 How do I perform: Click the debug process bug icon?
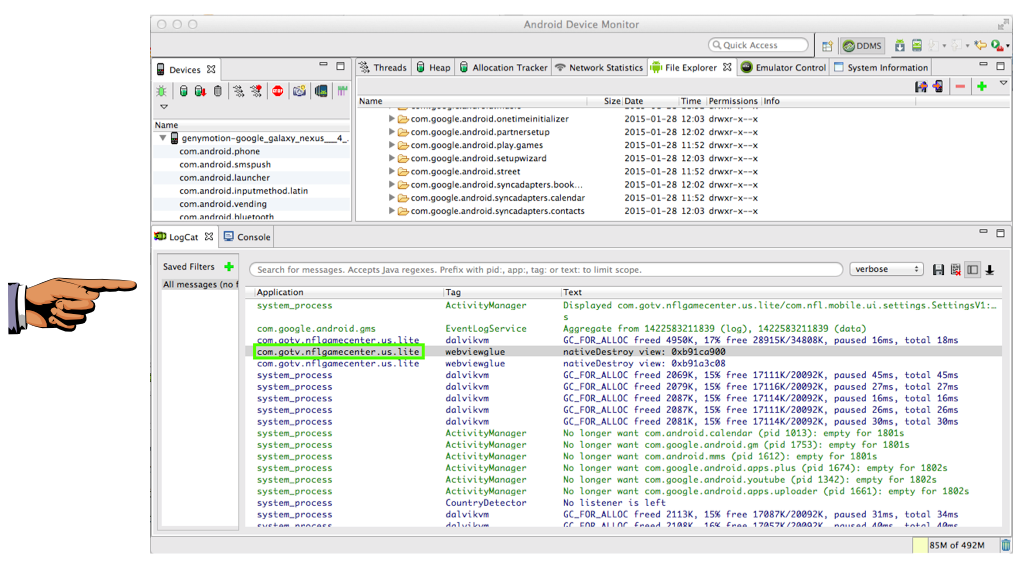pos(160,91)
